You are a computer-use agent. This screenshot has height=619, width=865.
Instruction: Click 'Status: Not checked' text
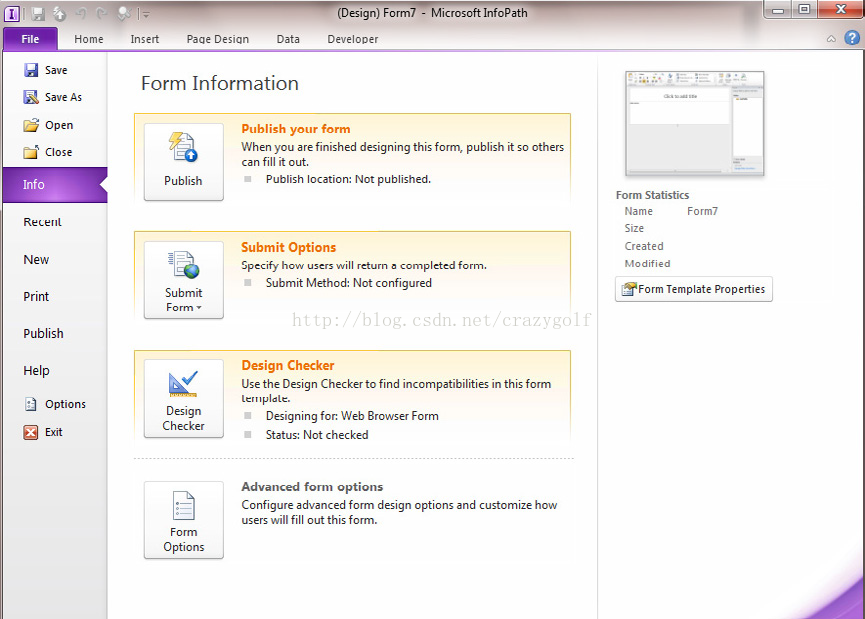pyautogui.click(x=317, y=435)
